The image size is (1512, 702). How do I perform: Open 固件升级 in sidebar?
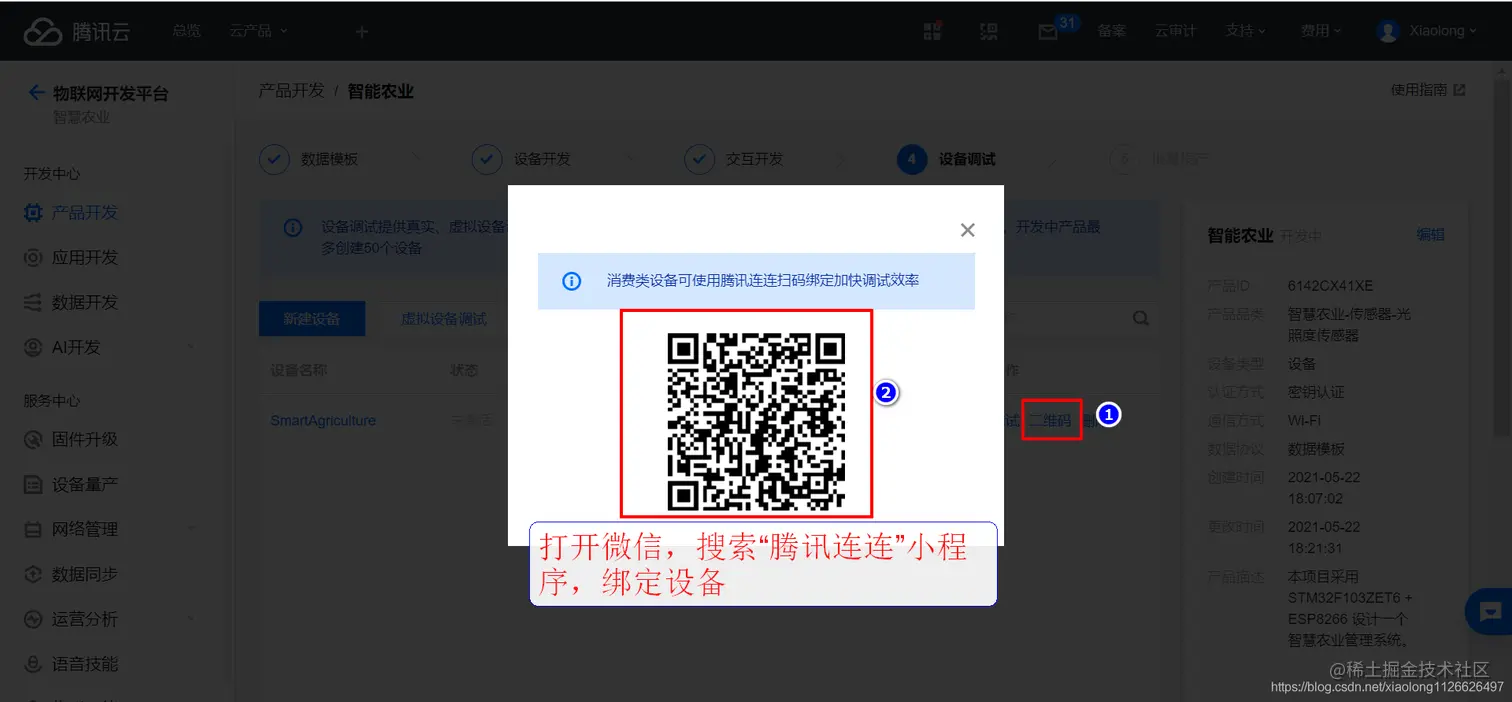pyautogui.click(x=85, y=439)
